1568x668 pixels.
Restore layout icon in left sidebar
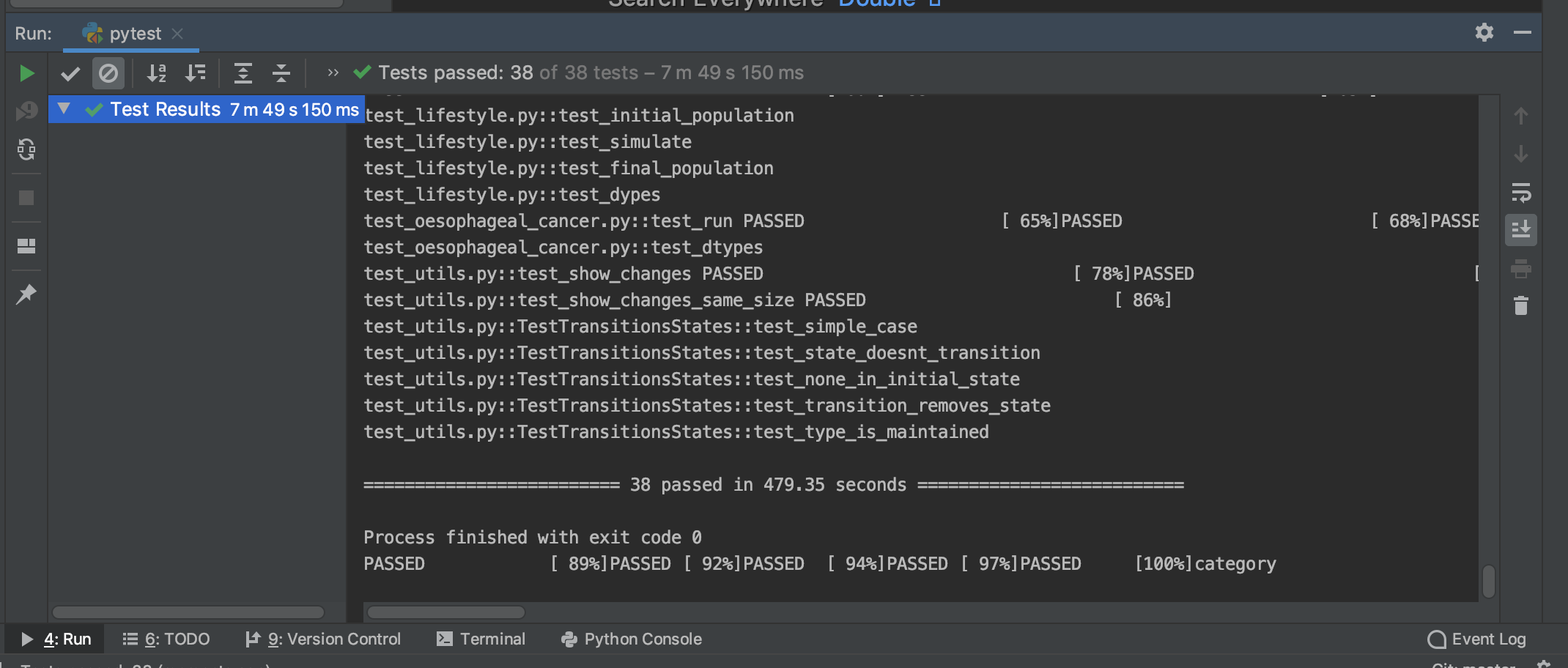tap(26, 246)
